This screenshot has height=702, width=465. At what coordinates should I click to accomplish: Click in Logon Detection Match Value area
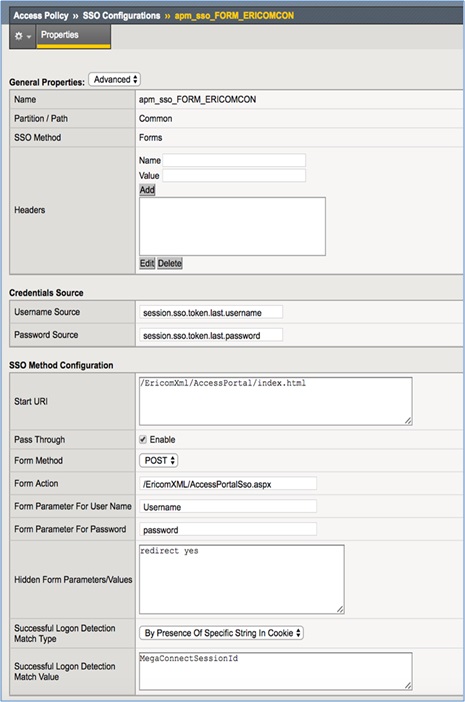pyautogui.click(x=276, y=671)
